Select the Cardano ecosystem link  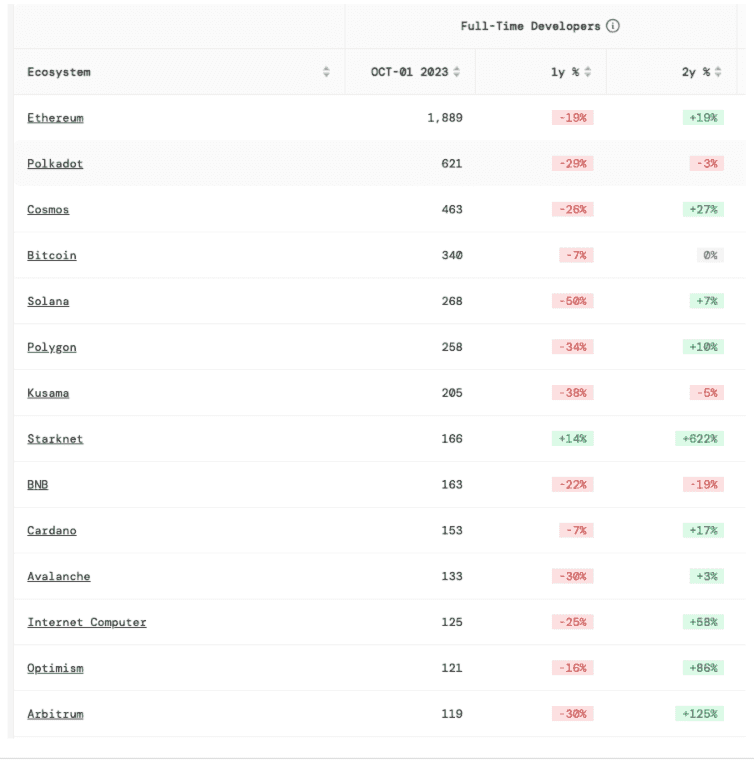coord(51,531)
